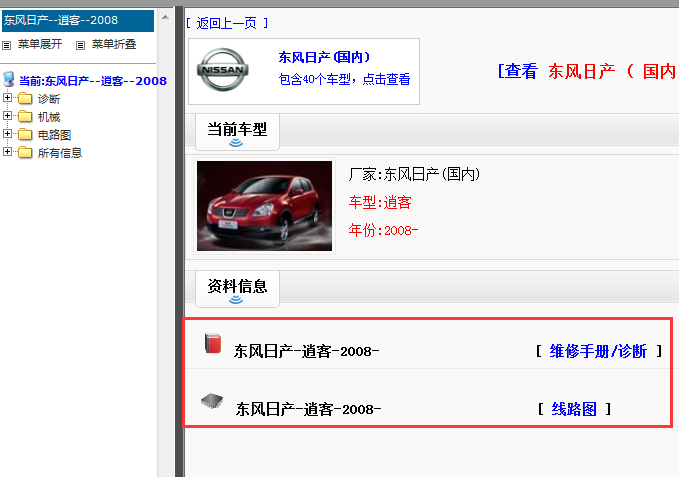The image size is (679, 477).
Task: Click the red book icon for repair manual
Action: [213, 344]
